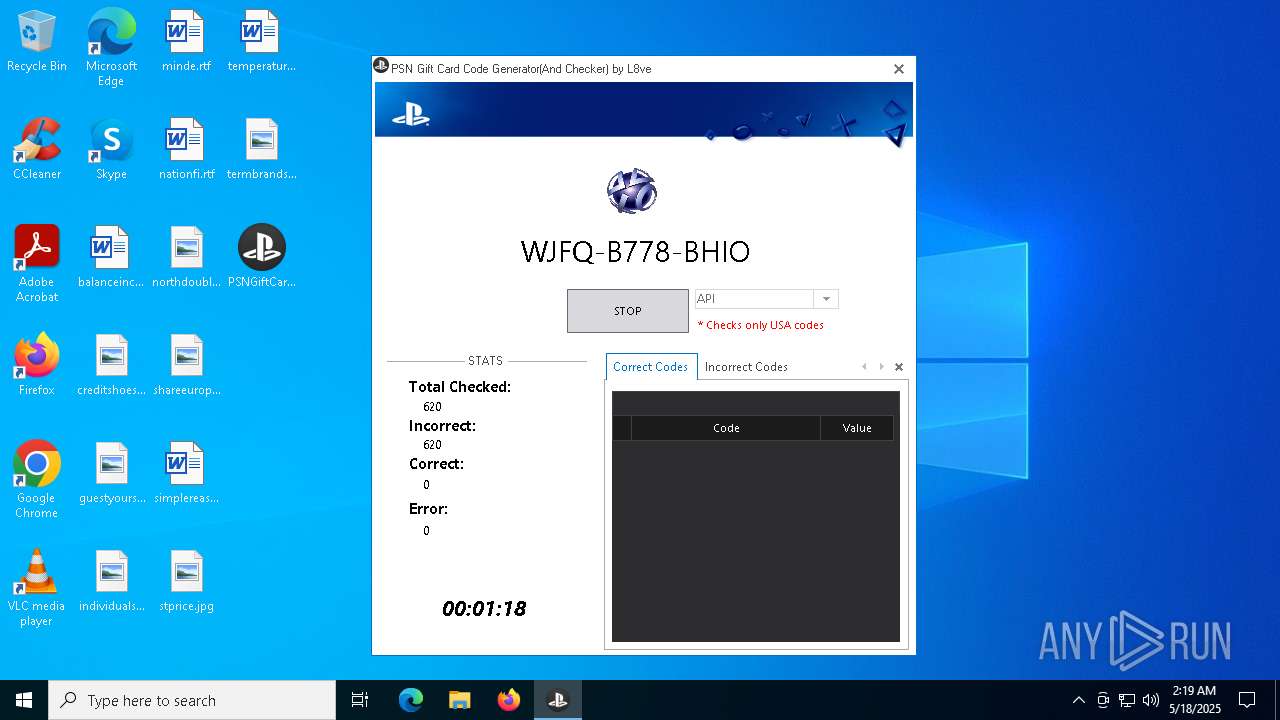Viewport: 1280px width, 720px height.
Task: Open the VLC media player shortcut
Action: pyautogui.click(x=37, y=587)
